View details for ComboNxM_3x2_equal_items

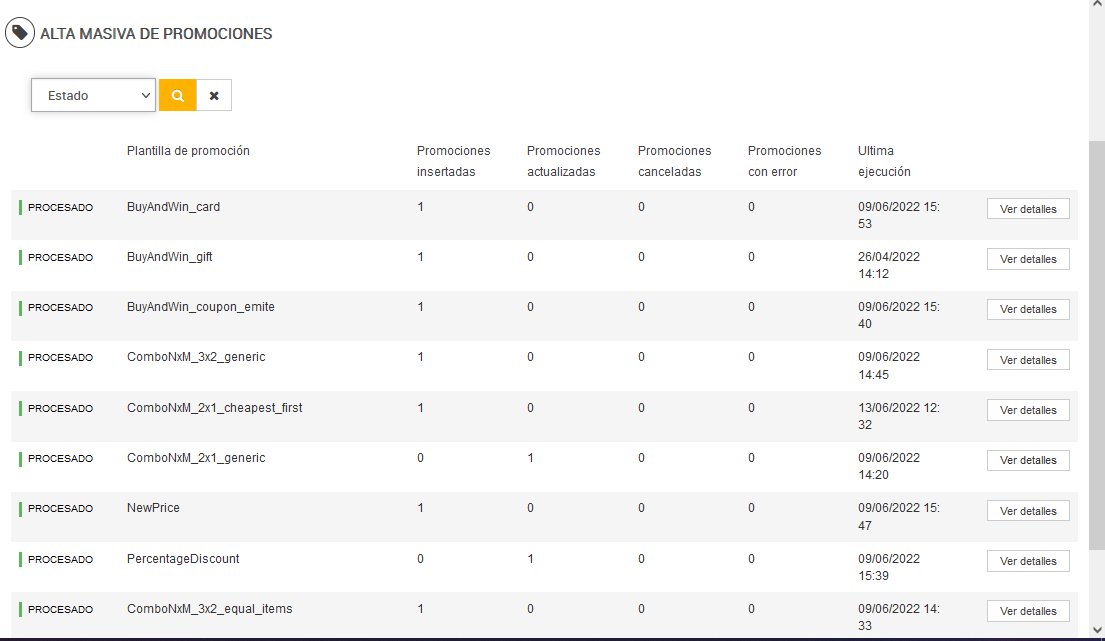click(x=1028, y=611)
